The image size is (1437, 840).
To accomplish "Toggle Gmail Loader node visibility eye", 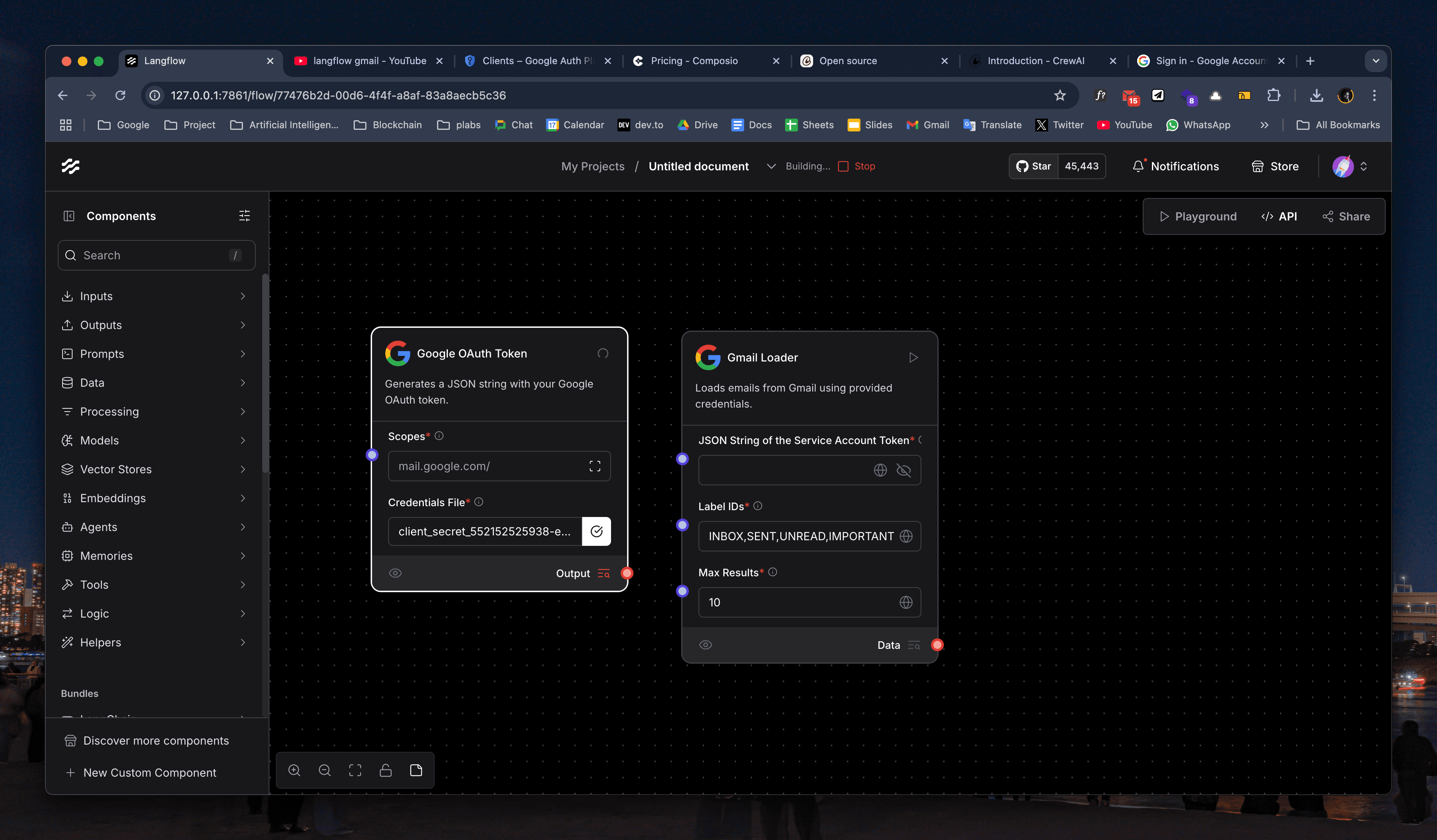I will [705, 645].
